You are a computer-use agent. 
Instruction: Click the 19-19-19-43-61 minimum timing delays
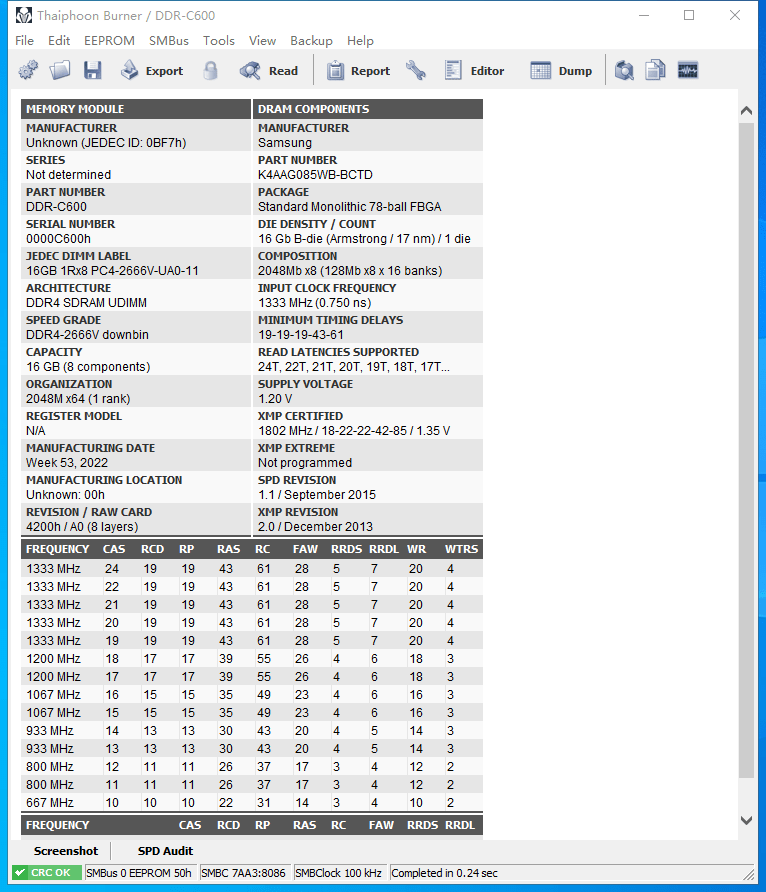(301, 334)
